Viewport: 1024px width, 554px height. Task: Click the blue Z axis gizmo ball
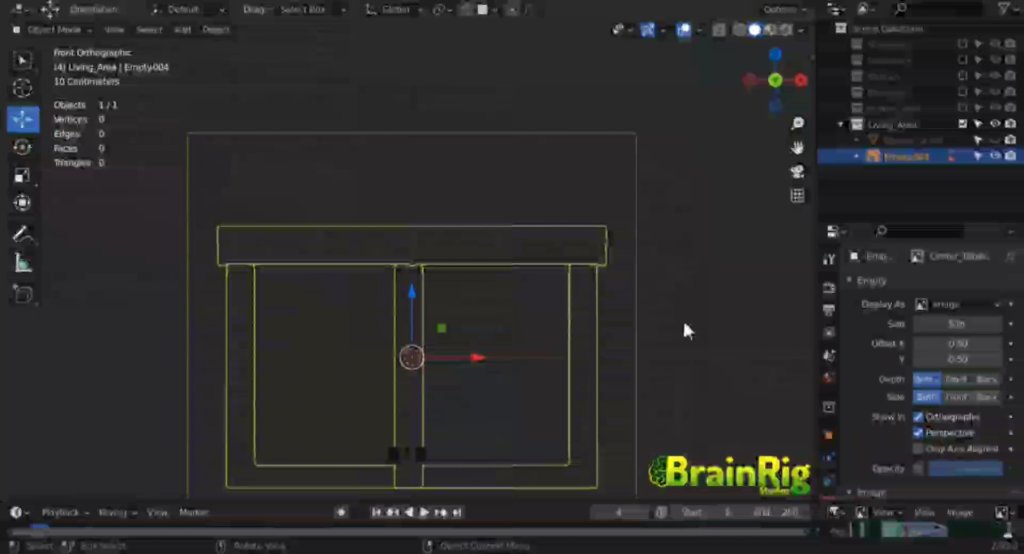pos(775,54)
